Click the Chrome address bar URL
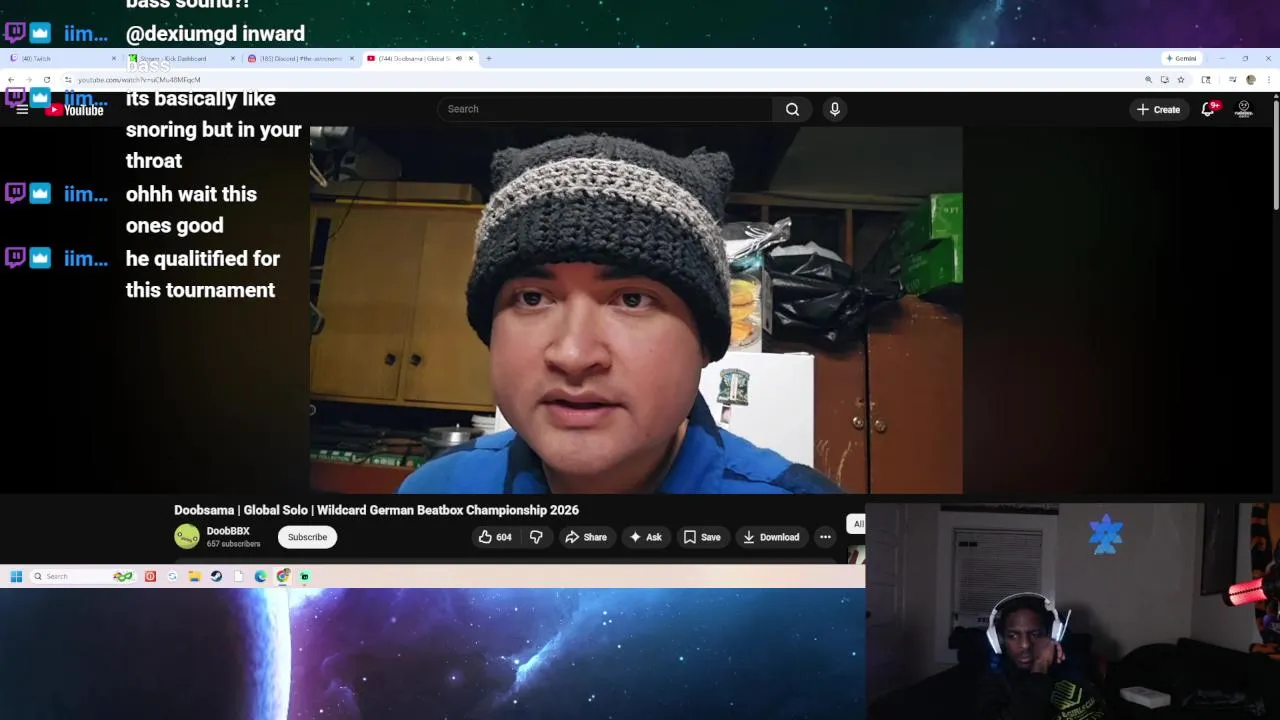The width and height of the screenshot is (1280, 720). (x=139, y=79)
